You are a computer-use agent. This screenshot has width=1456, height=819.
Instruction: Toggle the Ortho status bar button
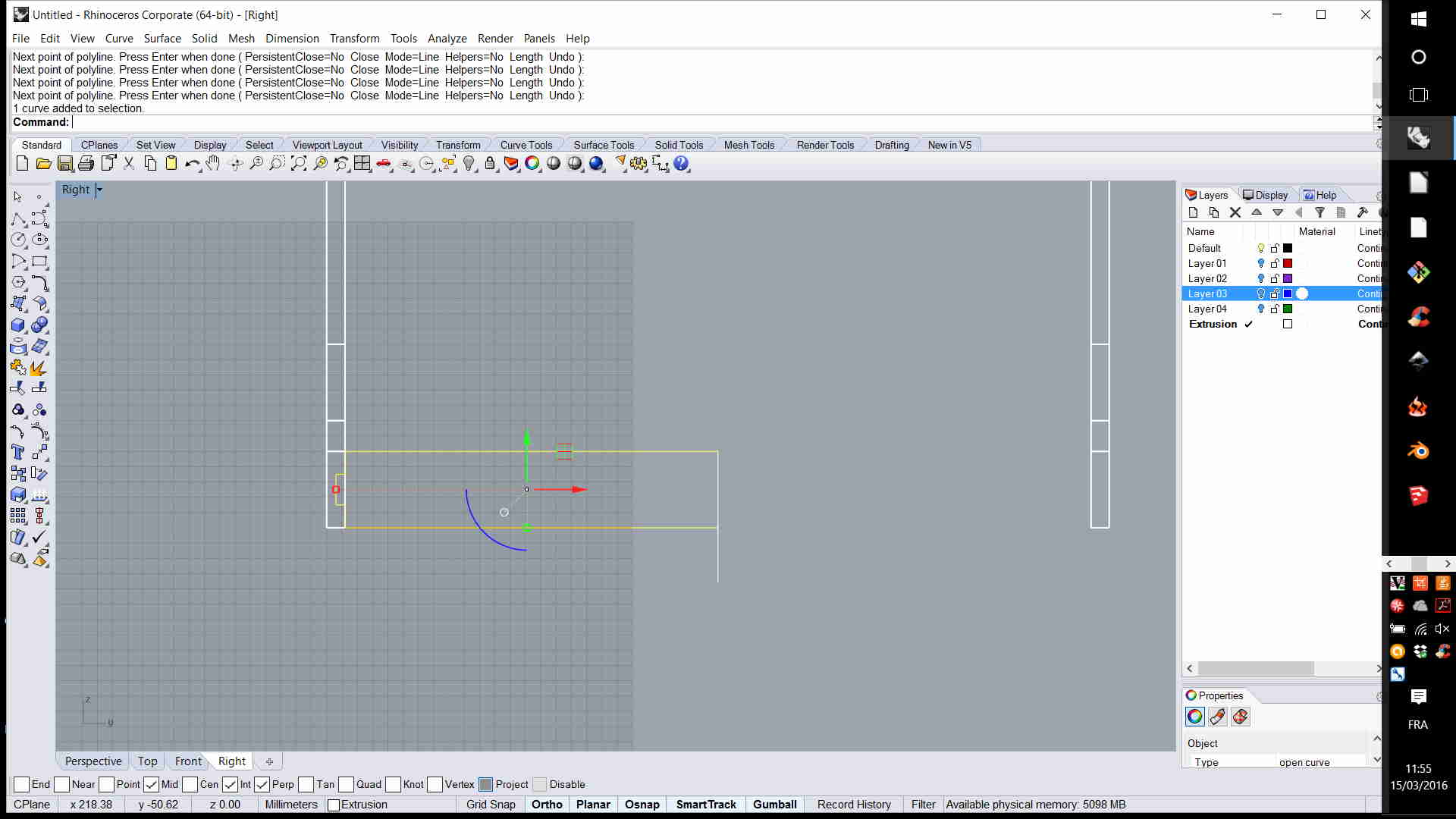[547, 805]
